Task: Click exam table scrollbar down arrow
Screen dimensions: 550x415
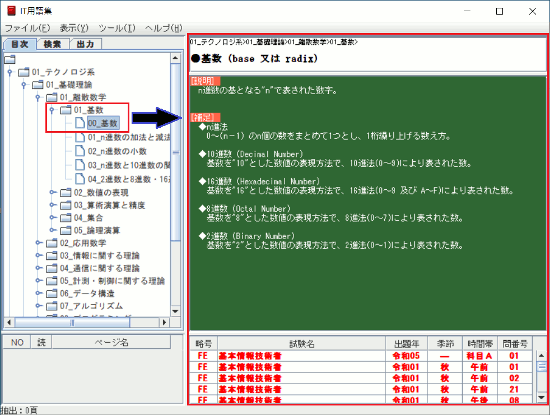Action: [542, 397]
